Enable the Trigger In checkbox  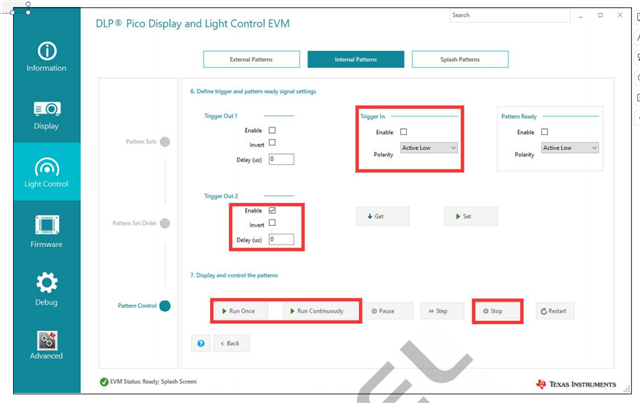[x=404, y=132]
